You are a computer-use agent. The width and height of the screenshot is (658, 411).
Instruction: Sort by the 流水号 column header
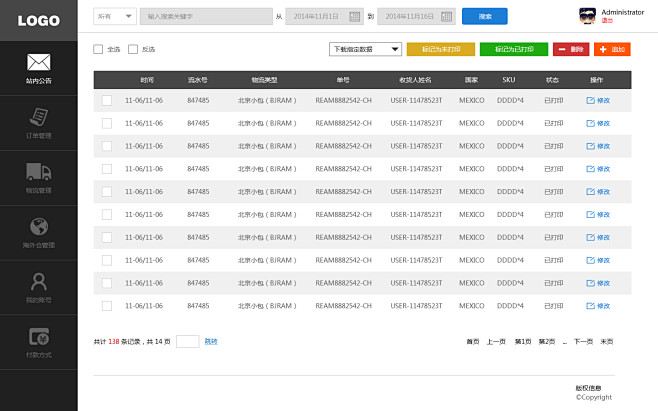click(198, 80)
